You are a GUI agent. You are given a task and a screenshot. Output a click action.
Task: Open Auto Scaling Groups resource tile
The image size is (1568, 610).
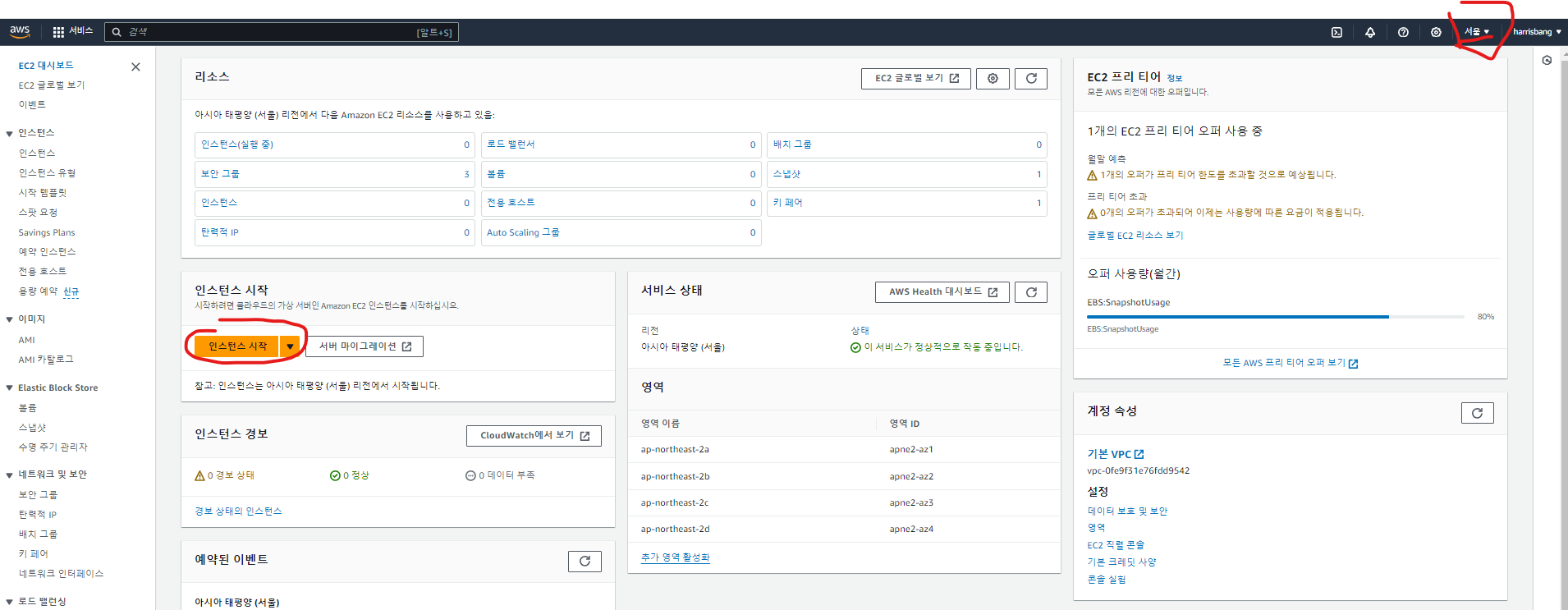[621, 232]
